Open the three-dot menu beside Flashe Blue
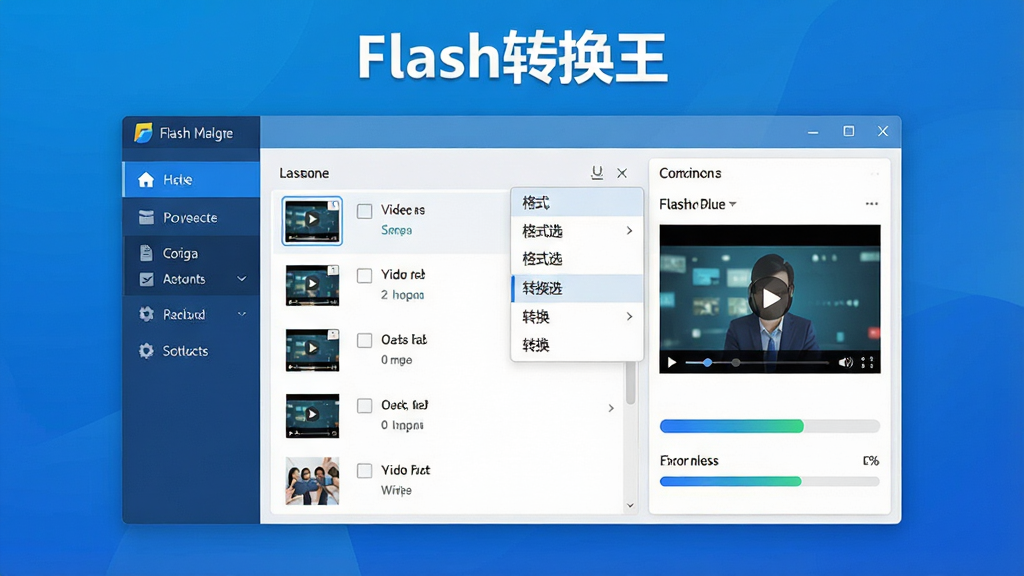Screen dimensions: 1024x576 point(871,204)
